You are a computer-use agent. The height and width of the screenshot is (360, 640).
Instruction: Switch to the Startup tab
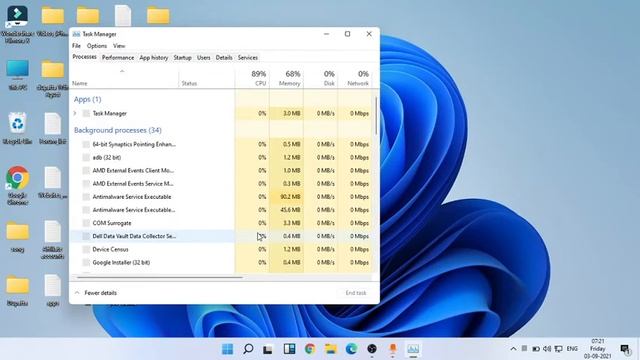182,58
